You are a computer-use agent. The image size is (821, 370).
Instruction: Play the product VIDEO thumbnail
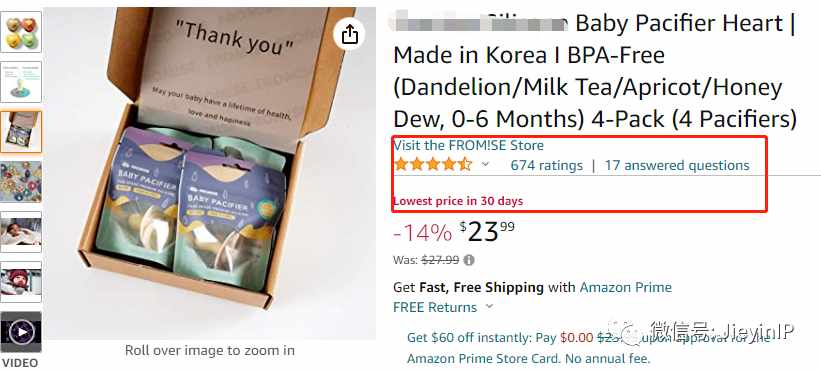(x=21, y=332)
